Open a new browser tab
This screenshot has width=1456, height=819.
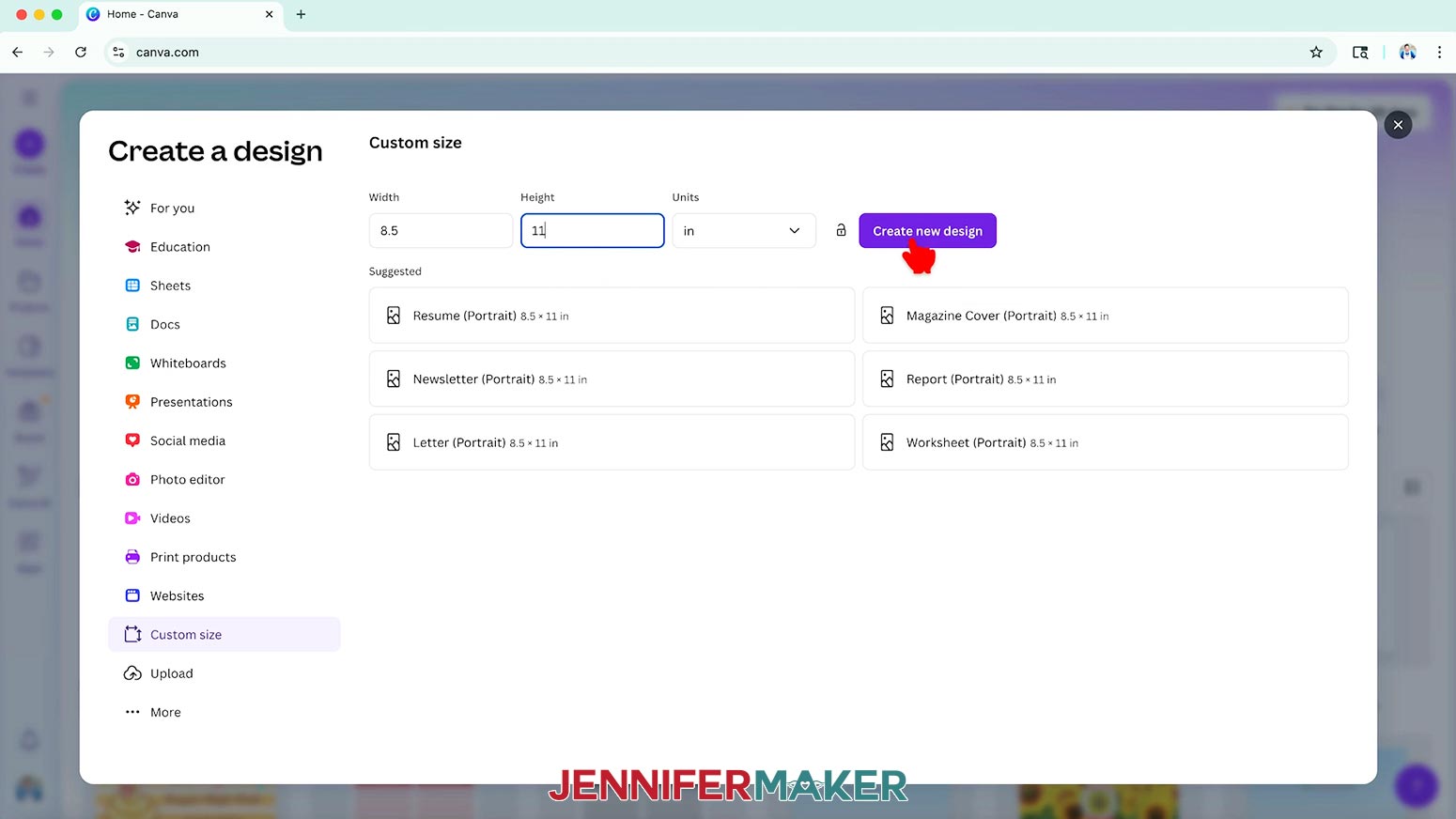click(301, 14)
